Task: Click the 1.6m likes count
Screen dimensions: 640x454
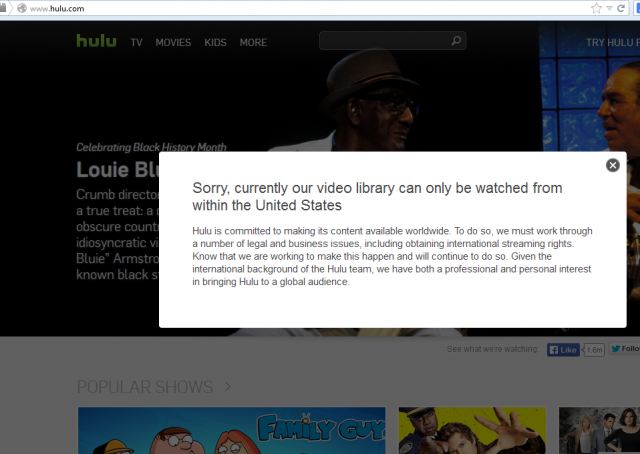Action: (x=594, y=349)
